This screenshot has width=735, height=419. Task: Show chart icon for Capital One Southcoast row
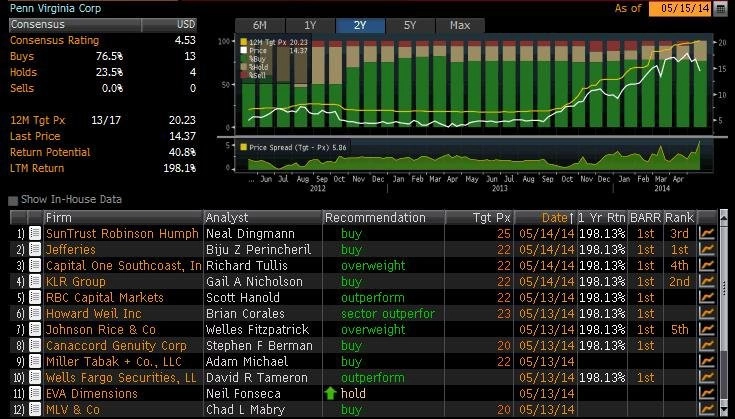pos(707,265)
